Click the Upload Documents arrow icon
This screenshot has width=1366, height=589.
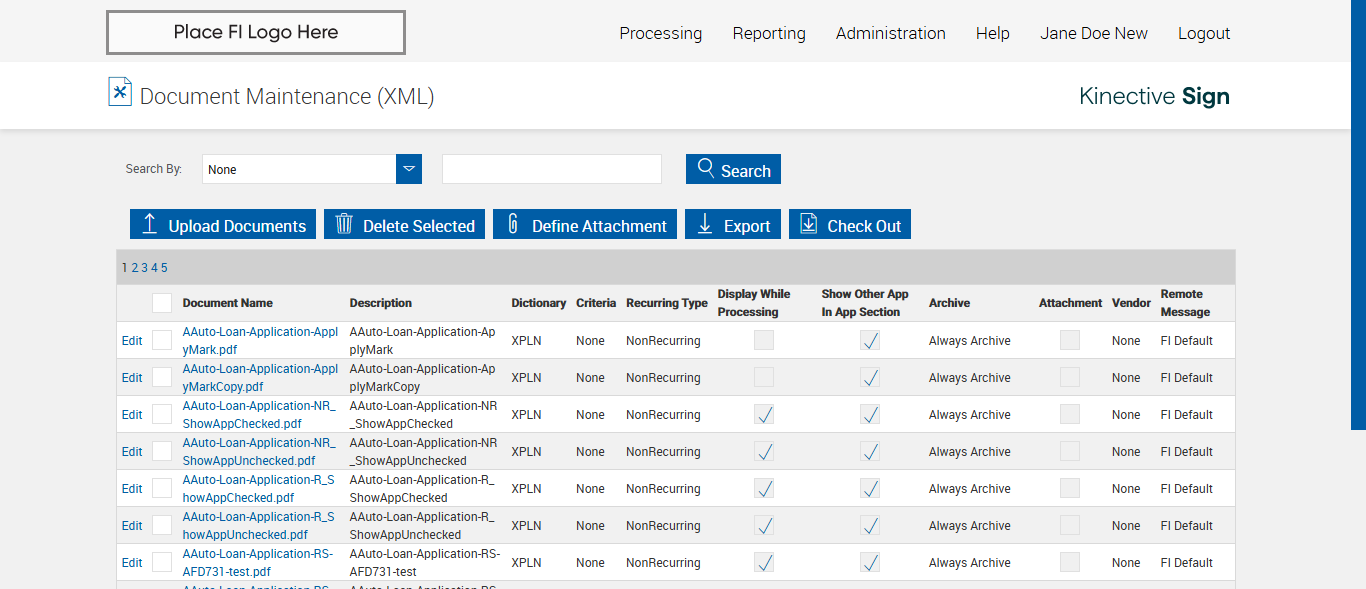coord(150,224)
